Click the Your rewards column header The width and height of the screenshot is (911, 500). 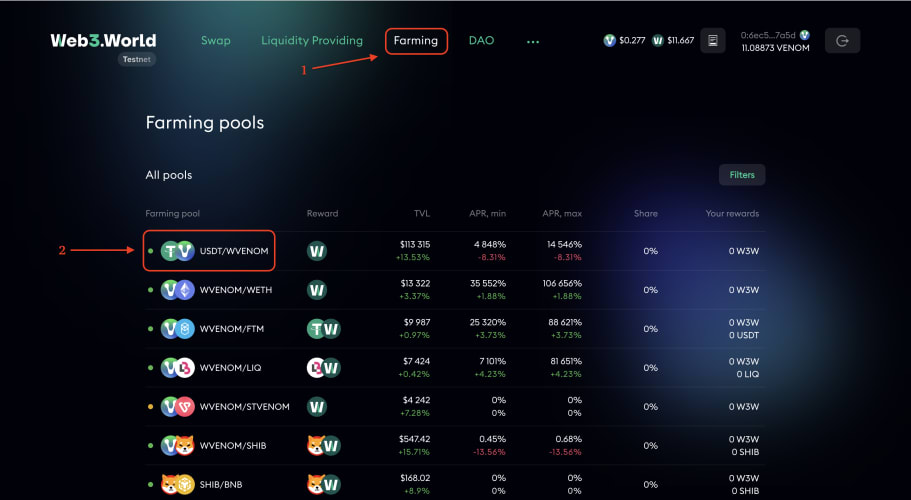(x=732, y=213)
